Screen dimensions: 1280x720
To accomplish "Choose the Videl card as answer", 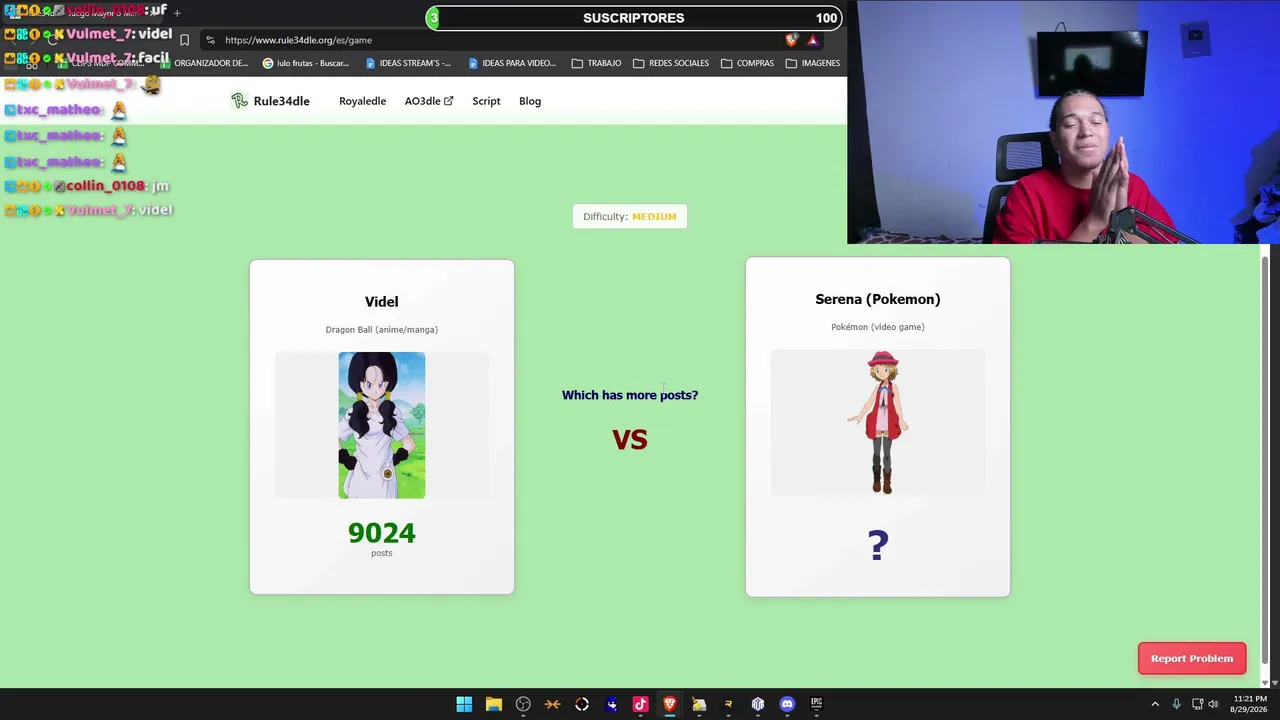I will point(382,427).
